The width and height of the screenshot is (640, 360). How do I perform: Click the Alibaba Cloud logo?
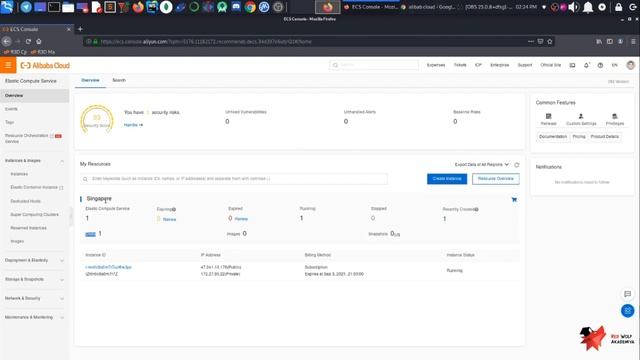pos(45,65)
